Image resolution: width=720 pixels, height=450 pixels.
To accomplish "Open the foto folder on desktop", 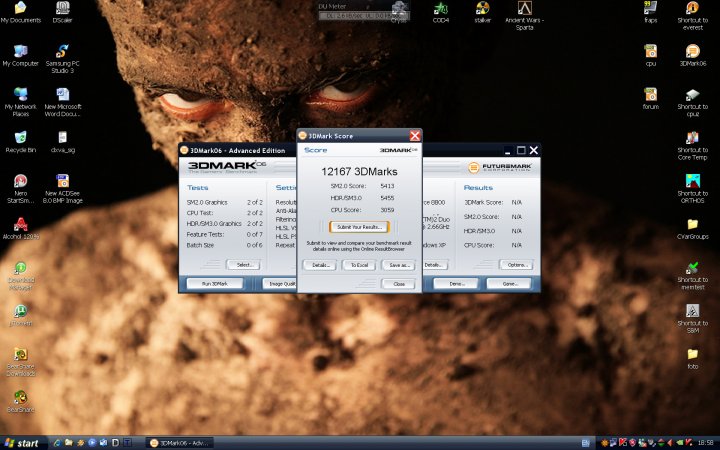I will pos(692,359).
